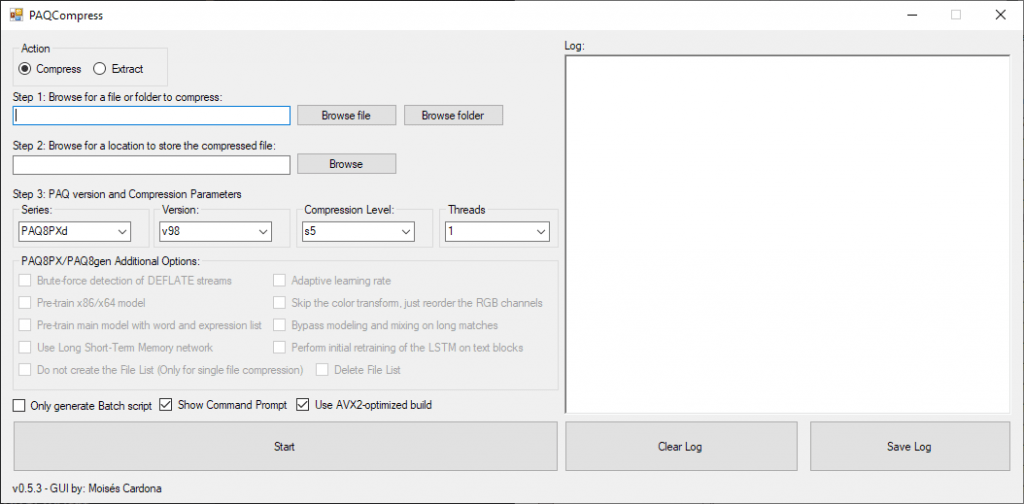Click the PAQCompress app icon in title bar
This screenshot has height=504, width=1024.
(x=16, y=15)
